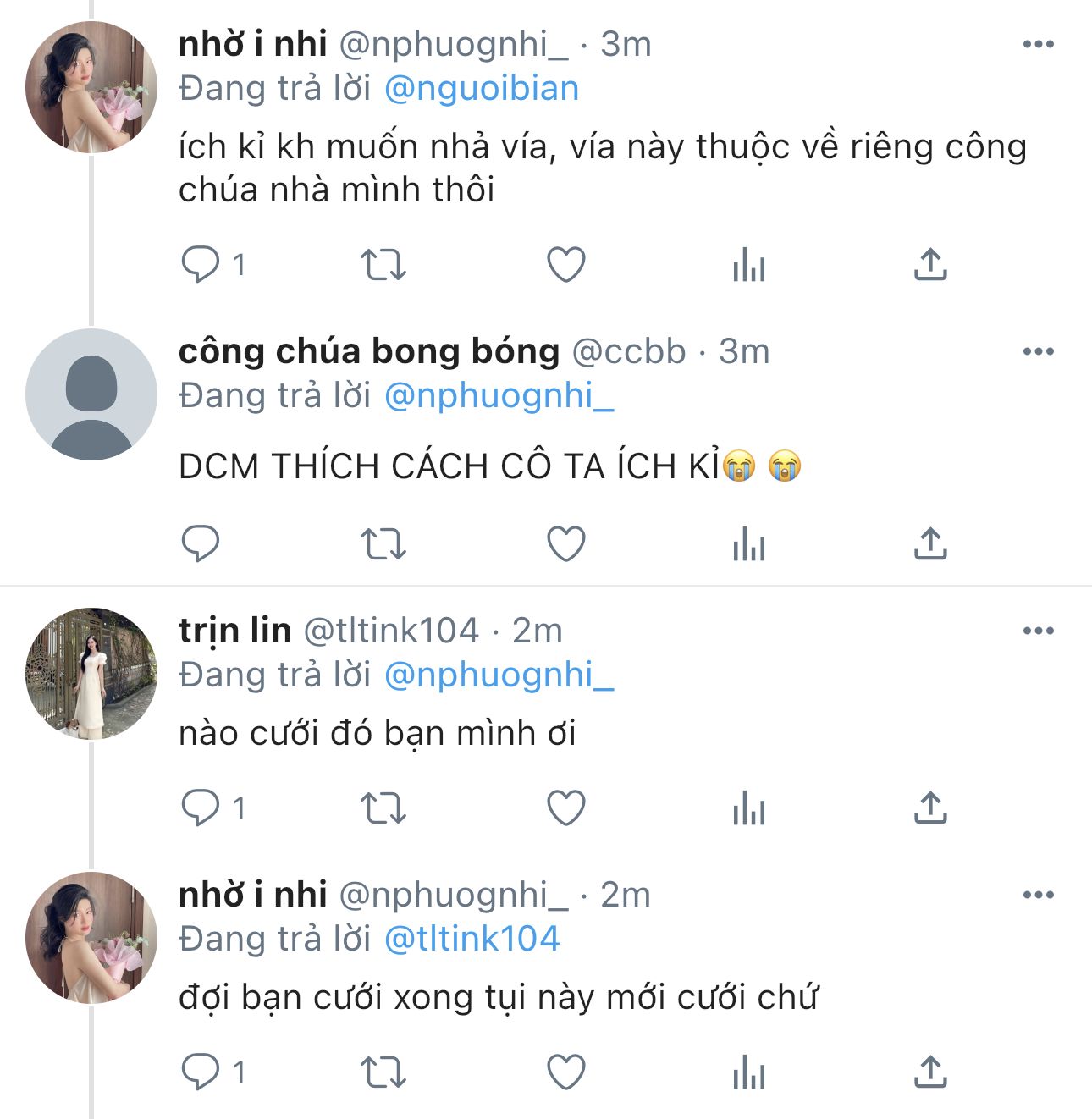
Task: Open công chúa bong bóng's profile name
Action: (x=369, y=351)
